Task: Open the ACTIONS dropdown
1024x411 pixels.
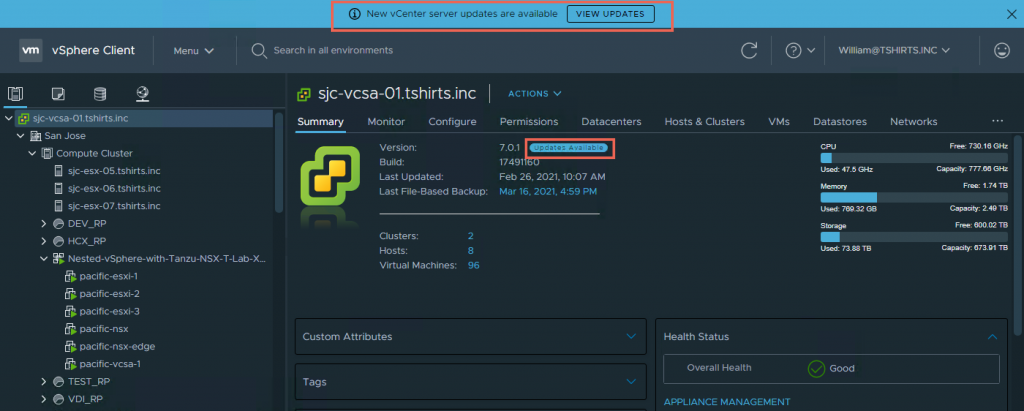Action: click(x=535, y=94)
